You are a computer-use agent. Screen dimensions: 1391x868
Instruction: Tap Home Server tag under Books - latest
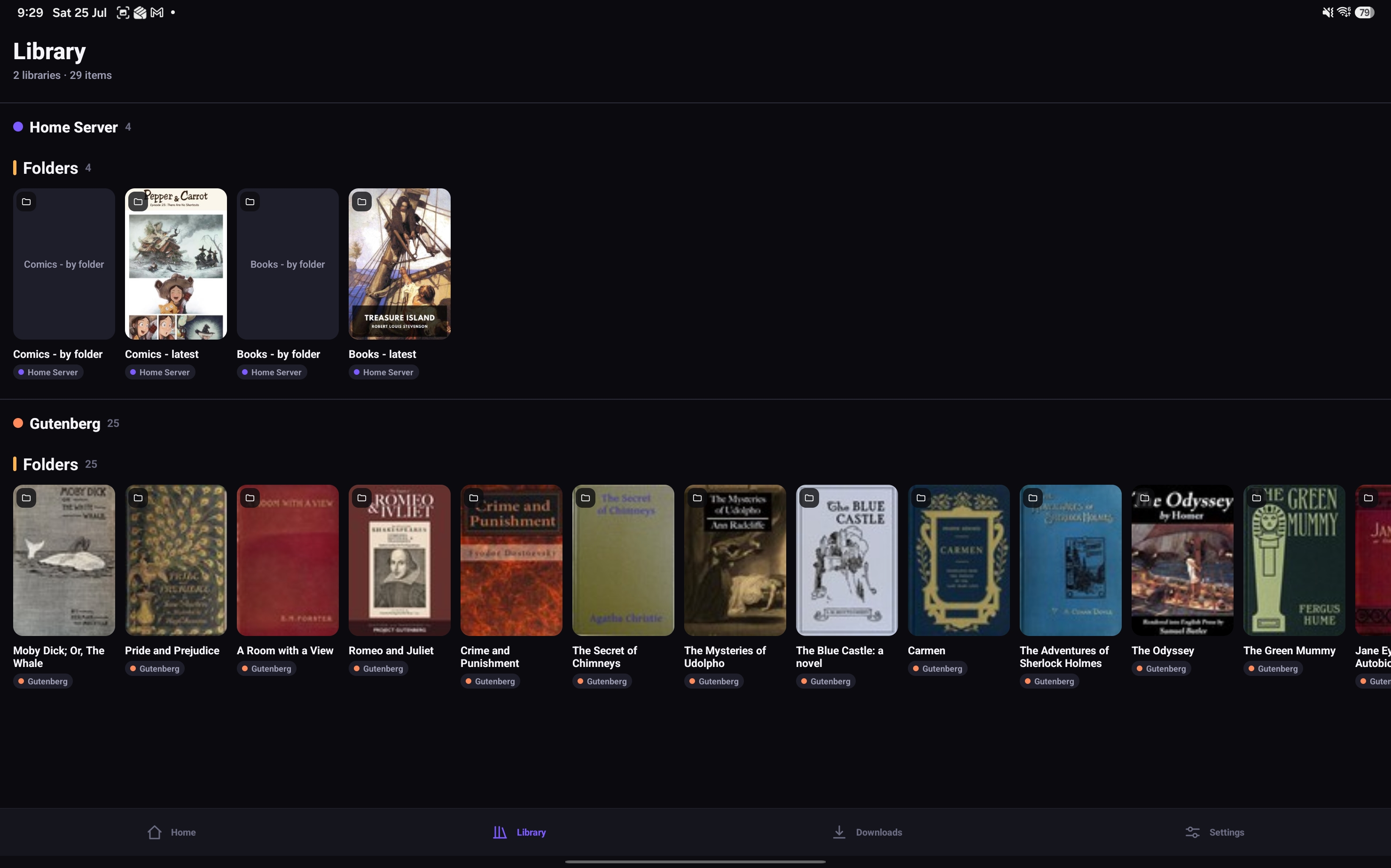(x=383, y=372)
